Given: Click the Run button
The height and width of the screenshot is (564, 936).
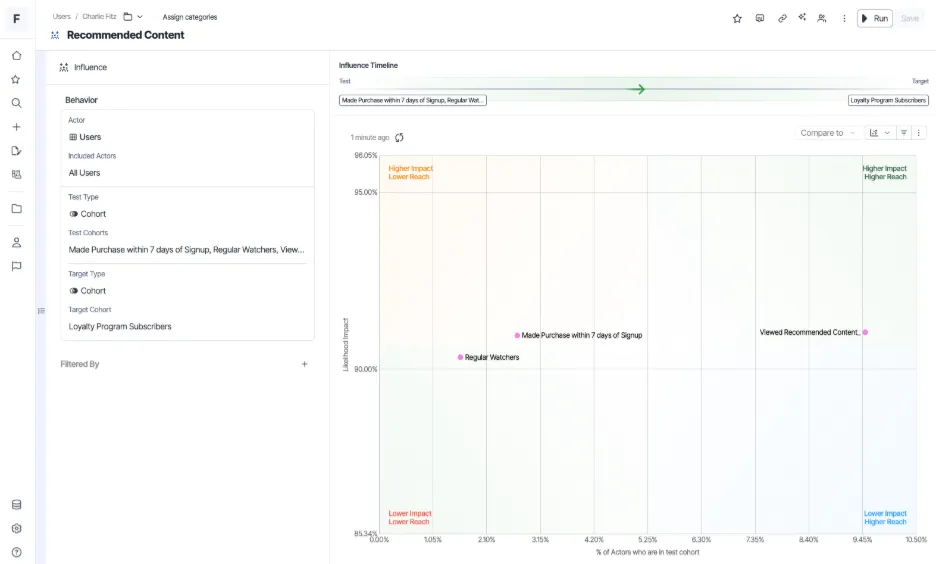Looking at the screenshot, I should tap(875, 19).
